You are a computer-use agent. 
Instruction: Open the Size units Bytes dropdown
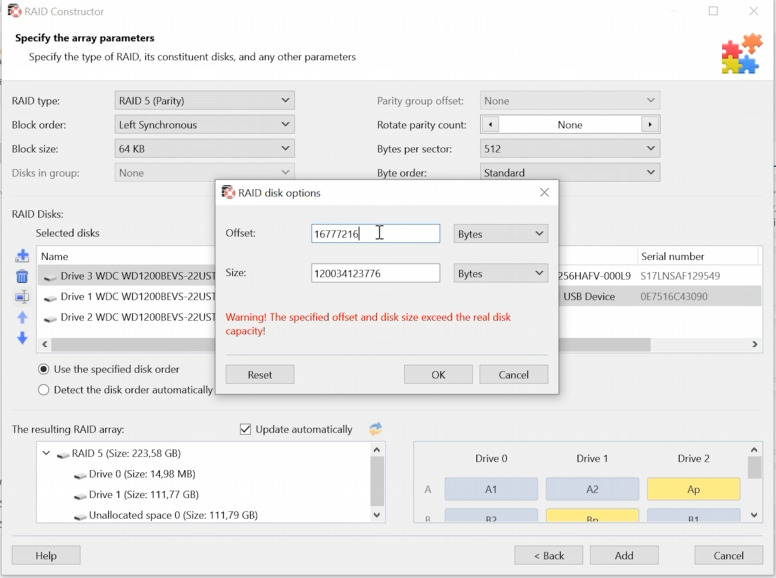pyautogui.click(x=500, y=273)
